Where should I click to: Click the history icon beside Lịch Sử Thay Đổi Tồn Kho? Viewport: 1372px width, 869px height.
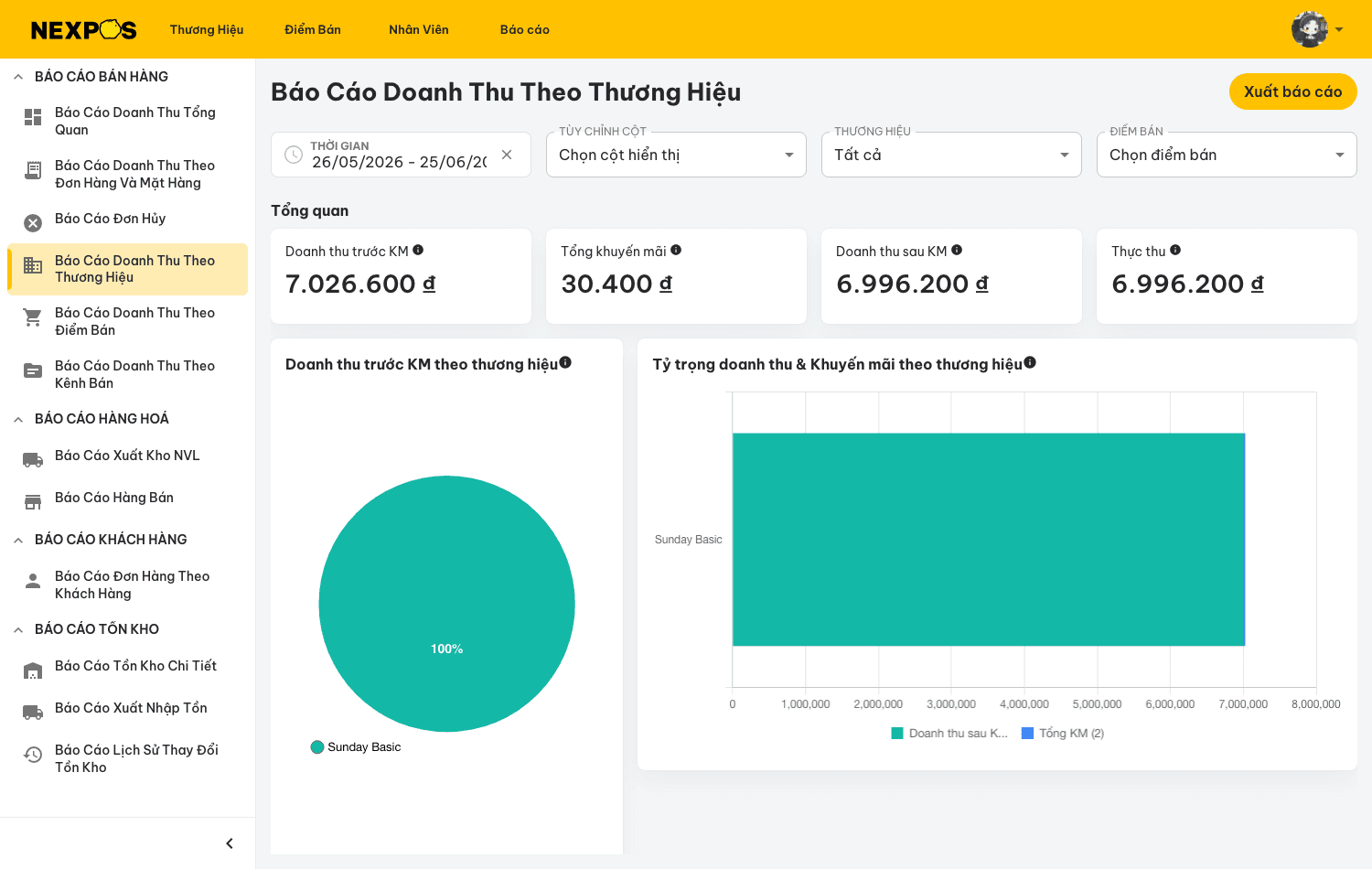(x=33, y=755)
